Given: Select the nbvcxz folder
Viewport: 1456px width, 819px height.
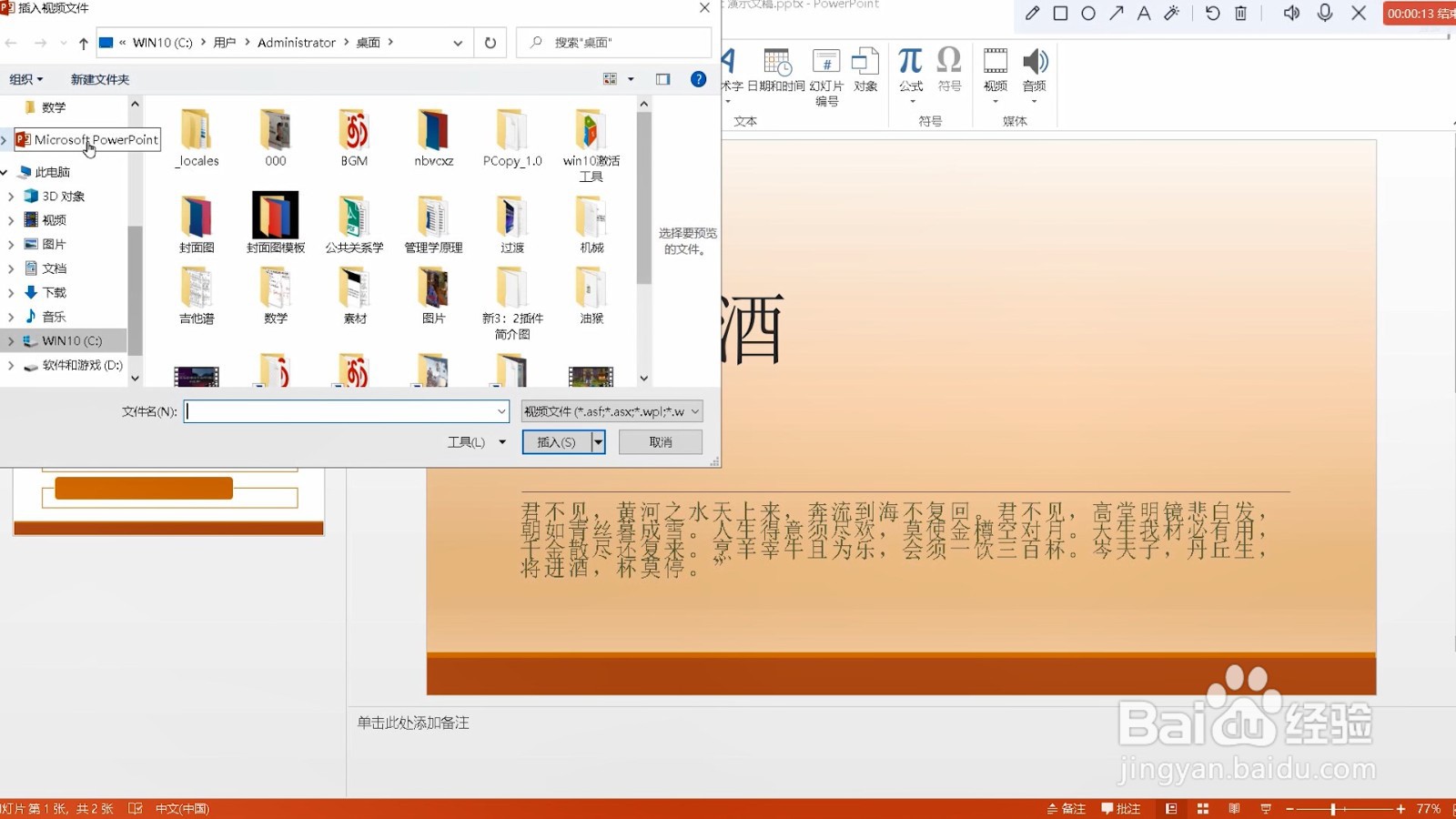Looking at the screenshot, I should tap(433, 138).
